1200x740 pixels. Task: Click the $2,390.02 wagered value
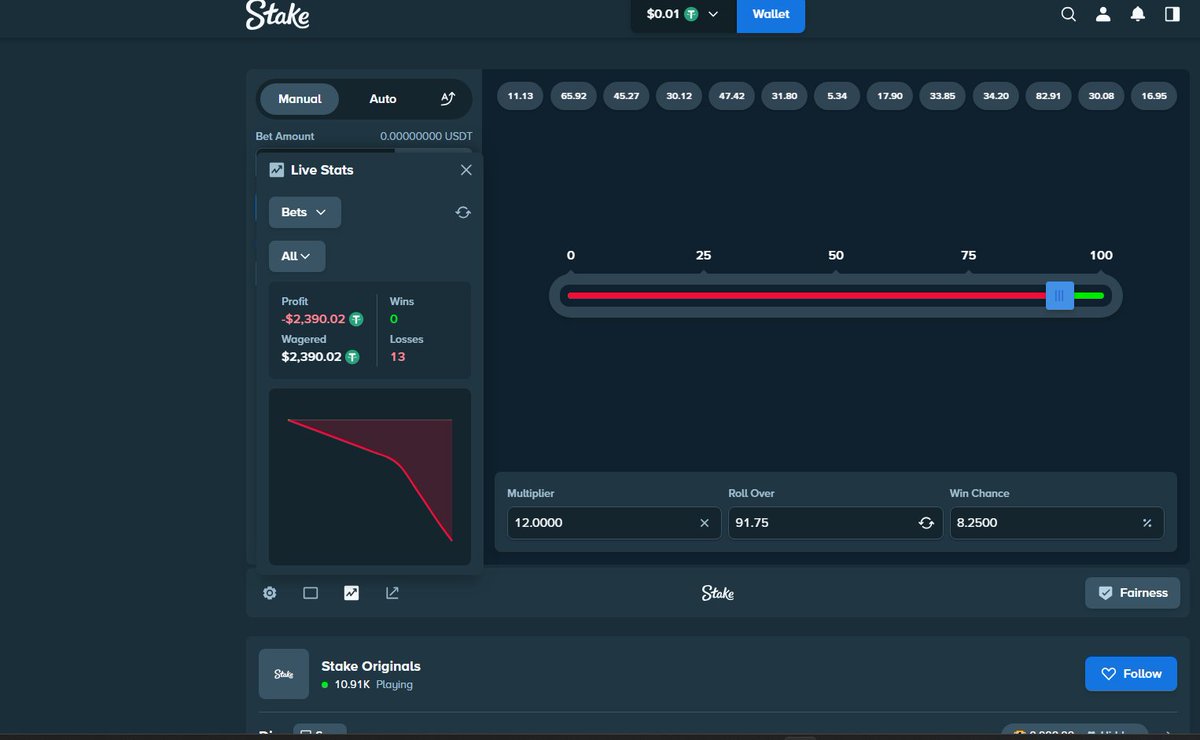[x=311, y=357]
